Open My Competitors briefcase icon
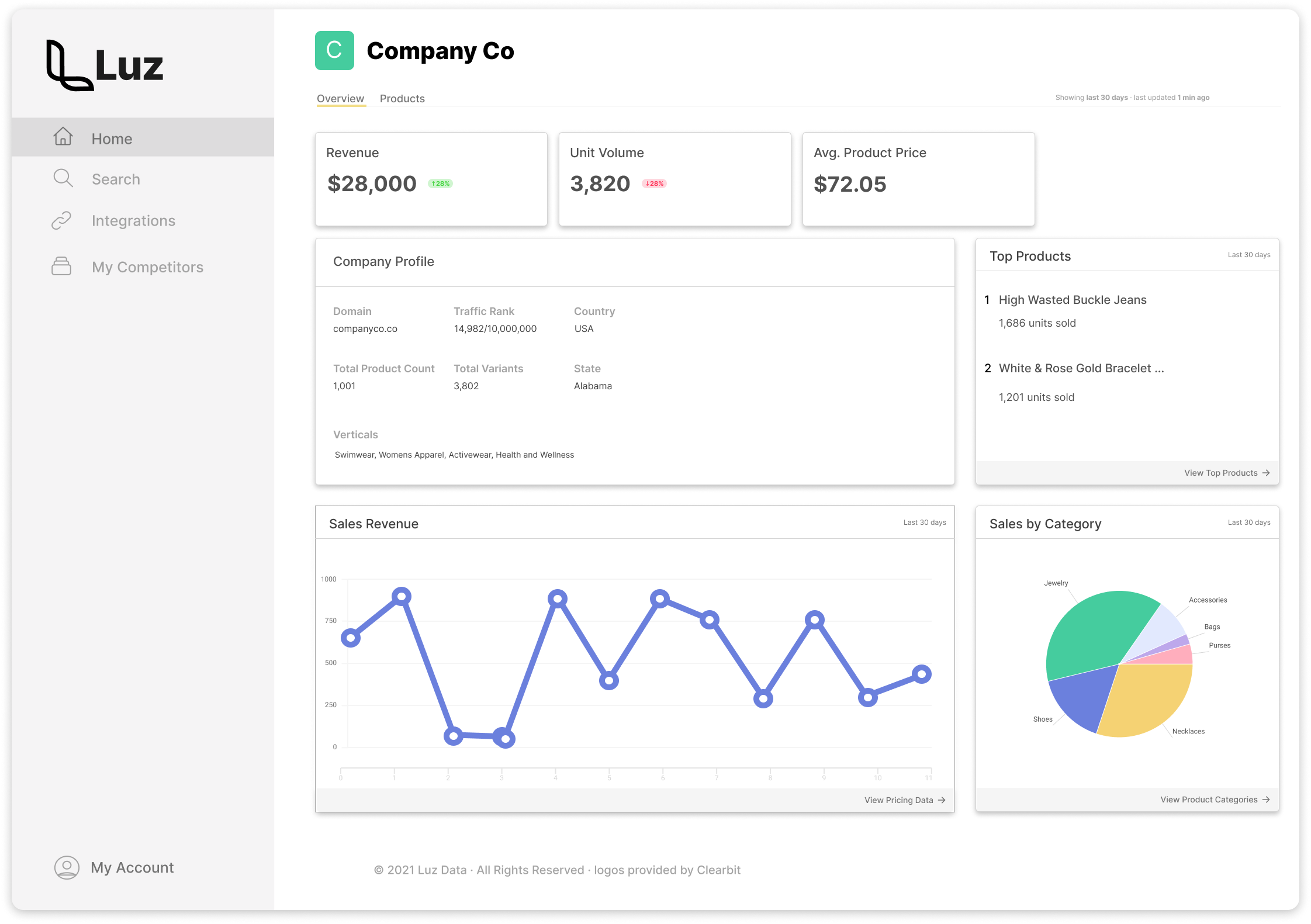This screenshot has width=1311, height=924. [62, 267]
